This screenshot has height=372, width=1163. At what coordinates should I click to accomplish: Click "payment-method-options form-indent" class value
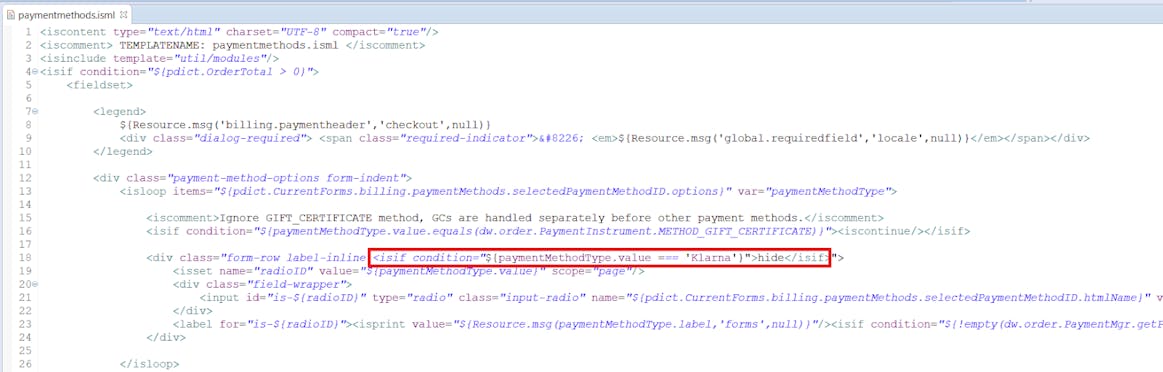point(287,178)
